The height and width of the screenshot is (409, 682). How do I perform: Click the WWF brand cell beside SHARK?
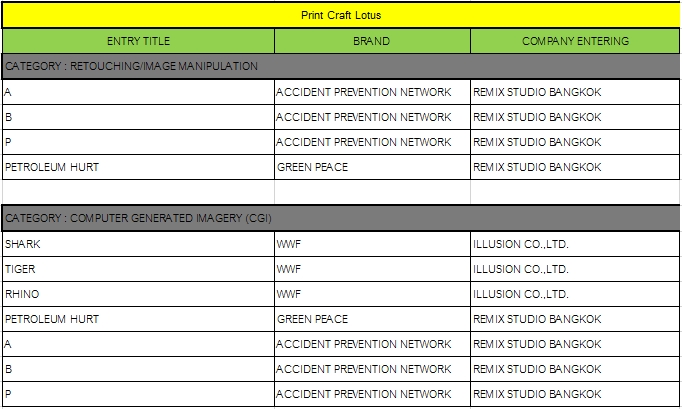tap(372, 244)
